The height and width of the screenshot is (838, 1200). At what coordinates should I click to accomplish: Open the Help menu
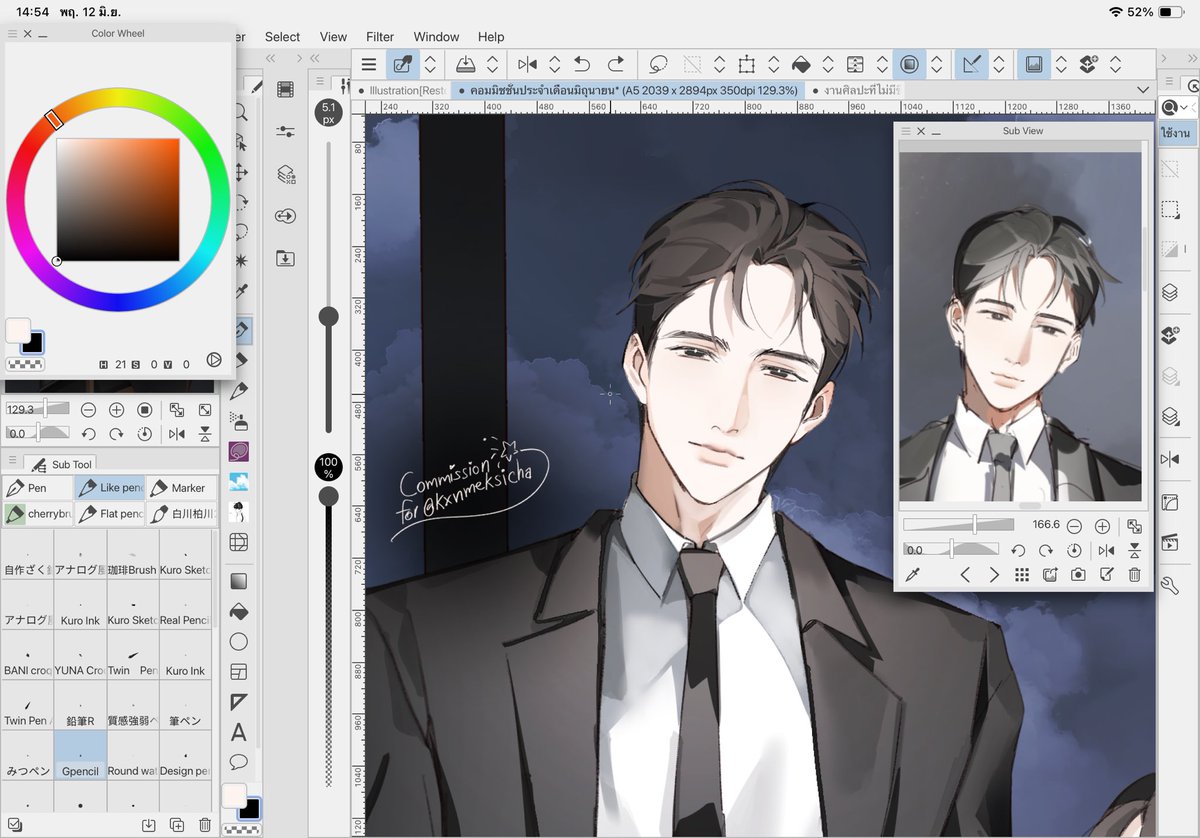(x=491, y=37)
